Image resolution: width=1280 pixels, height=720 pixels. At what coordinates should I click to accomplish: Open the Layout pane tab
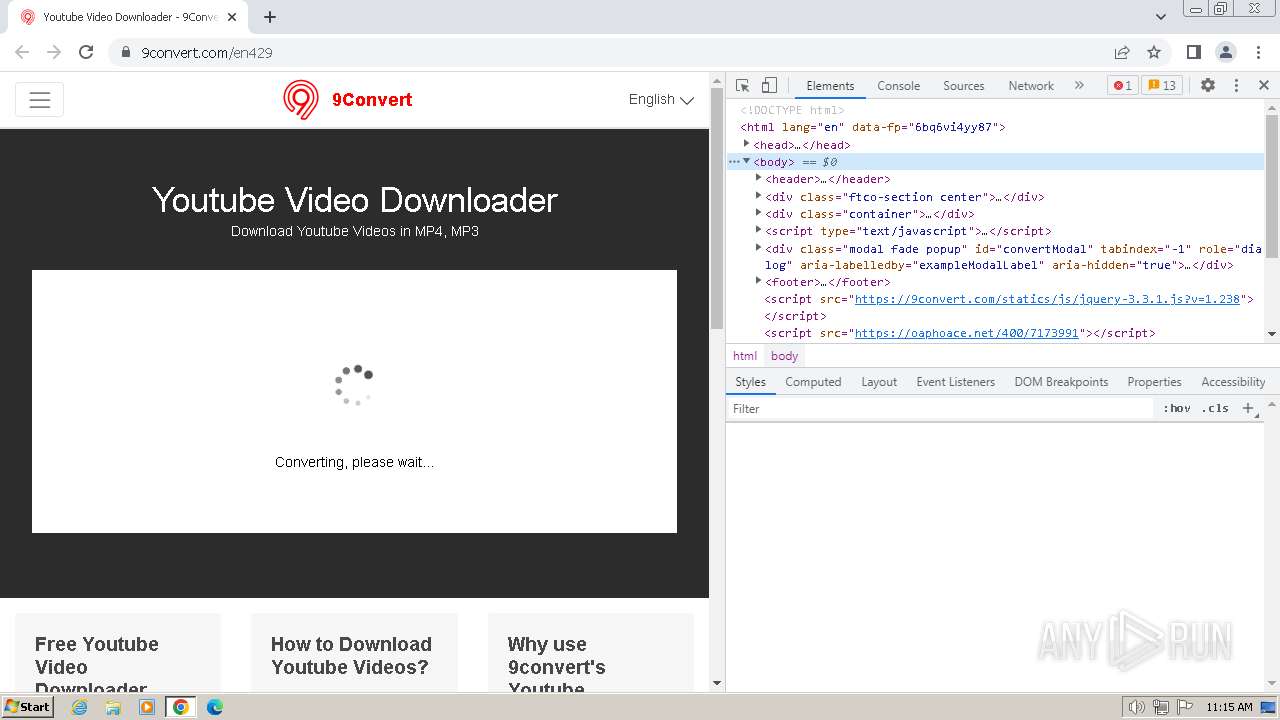coord(879,382)
